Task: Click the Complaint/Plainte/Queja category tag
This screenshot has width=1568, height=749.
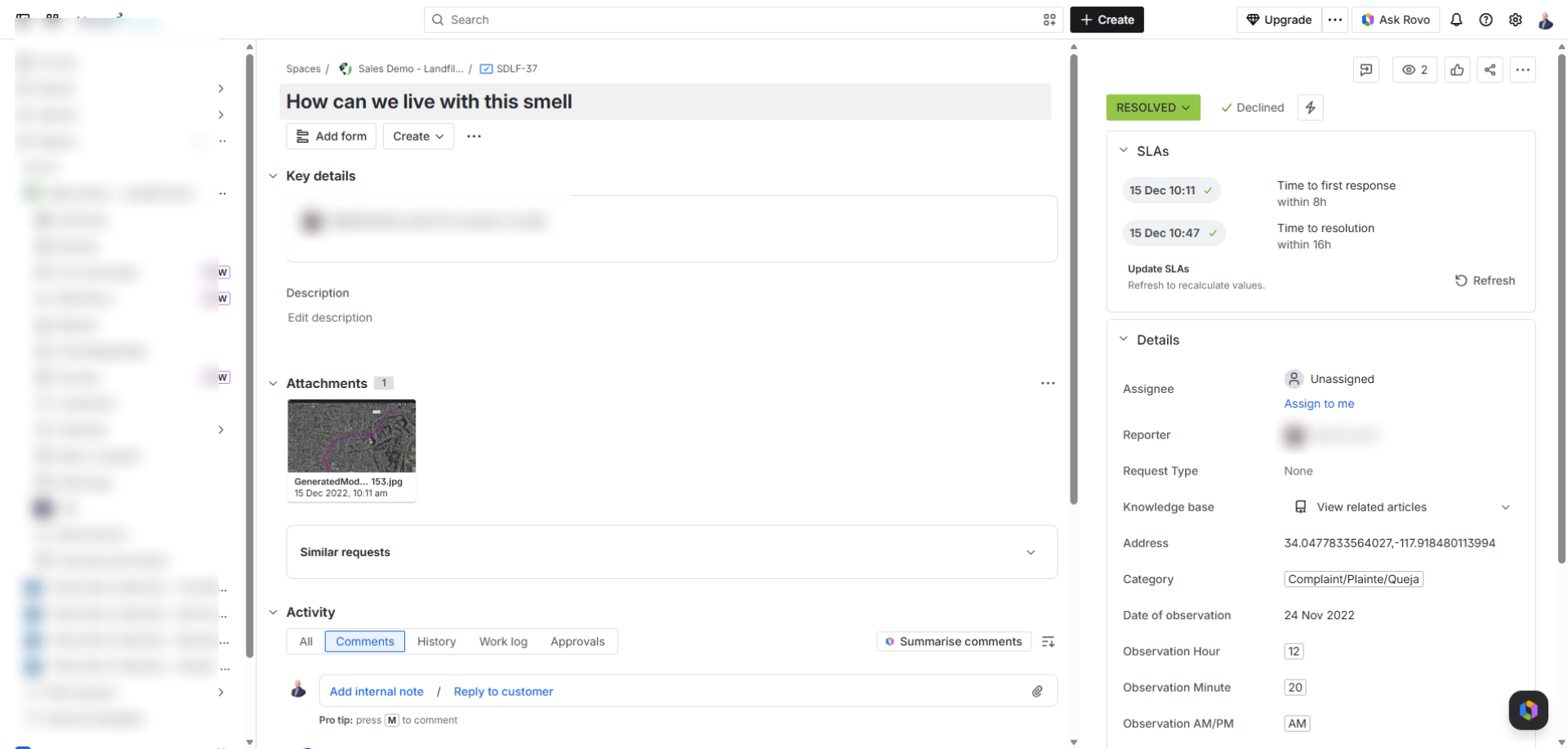Action: 1353,579
